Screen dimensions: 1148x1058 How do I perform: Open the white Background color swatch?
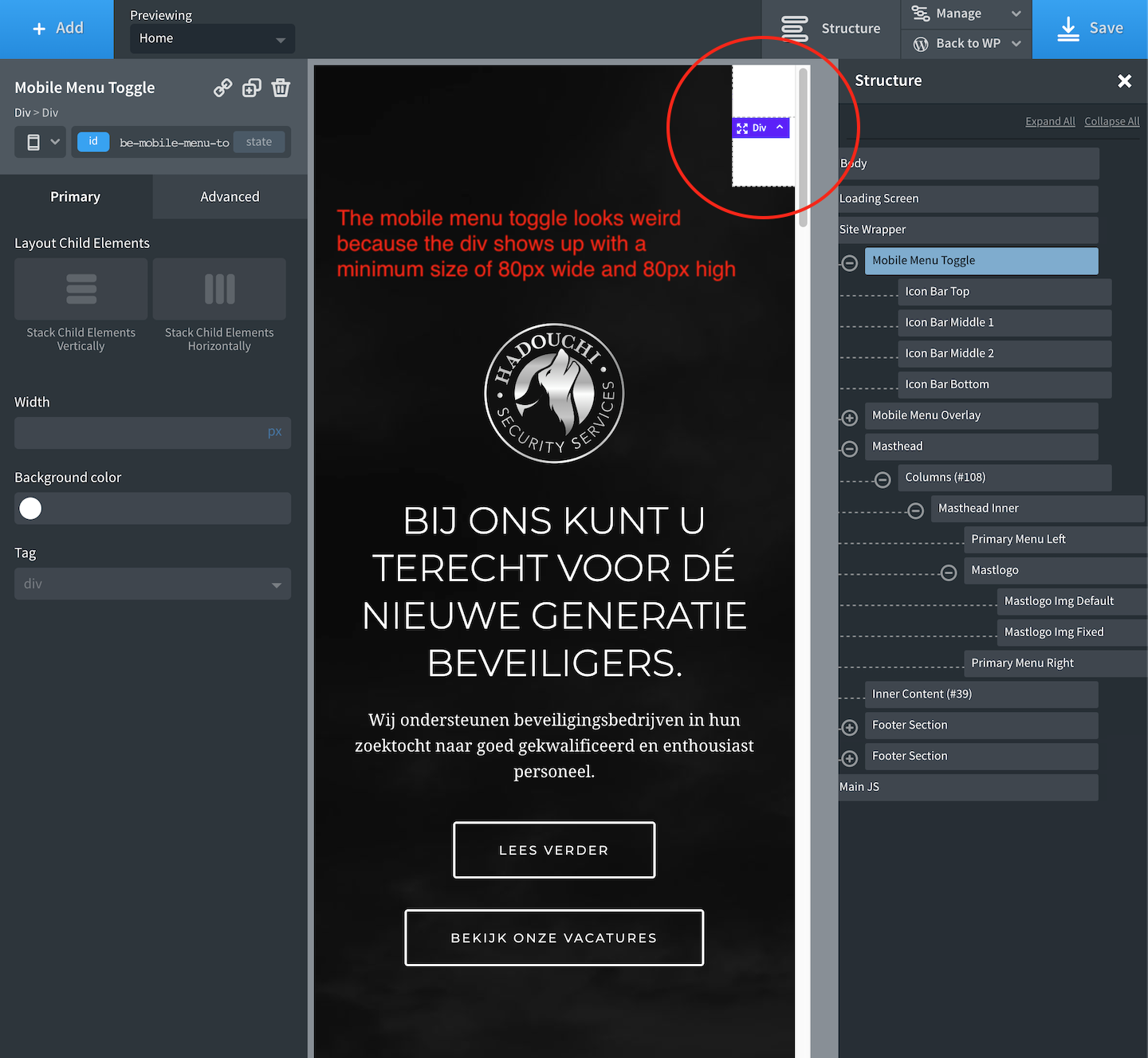pyautogui.click(x=29, y=508)
